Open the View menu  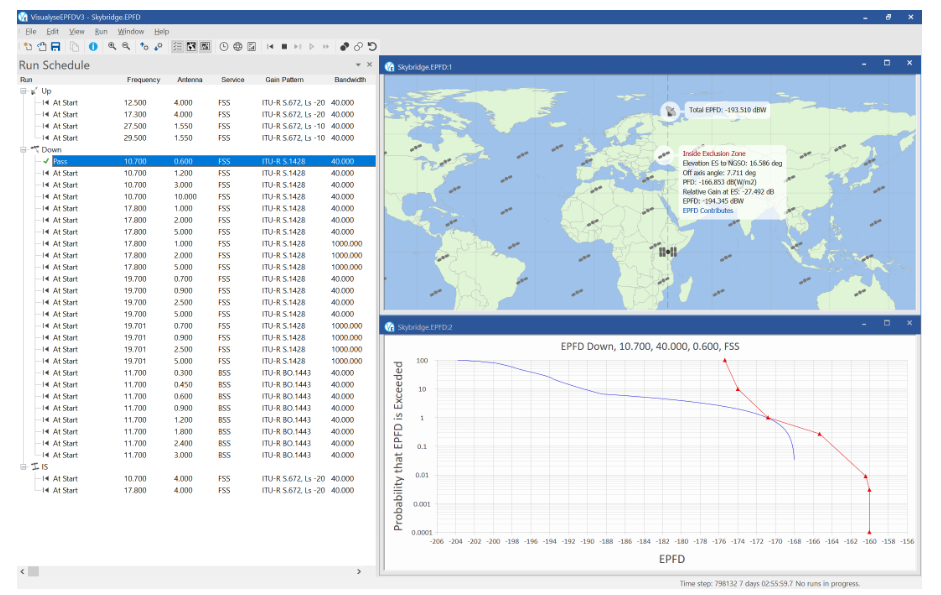77,31
